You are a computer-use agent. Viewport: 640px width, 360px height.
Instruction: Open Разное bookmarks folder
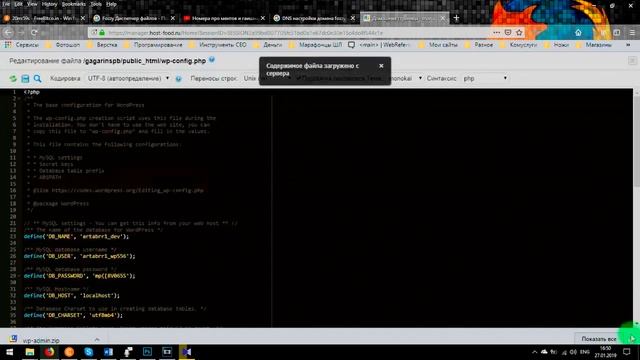click(x=479, y=45)
